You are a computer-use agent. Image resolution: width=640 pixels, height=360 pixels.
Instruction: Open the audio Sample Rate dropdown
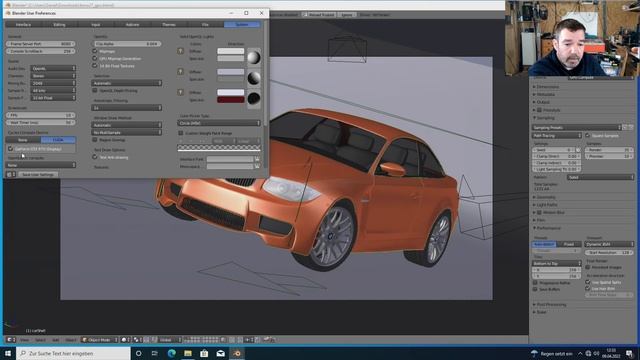[53, 90]
